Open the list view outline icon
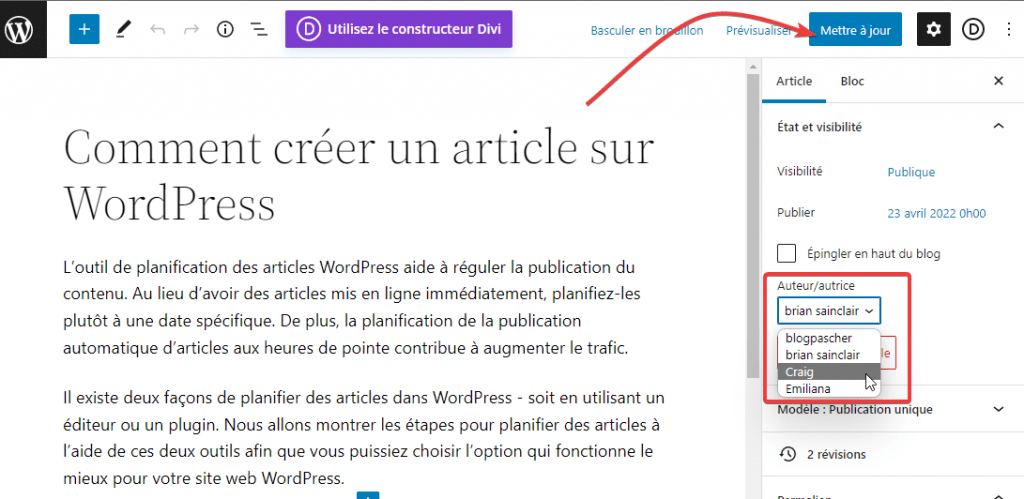 (x=259, y=29)
